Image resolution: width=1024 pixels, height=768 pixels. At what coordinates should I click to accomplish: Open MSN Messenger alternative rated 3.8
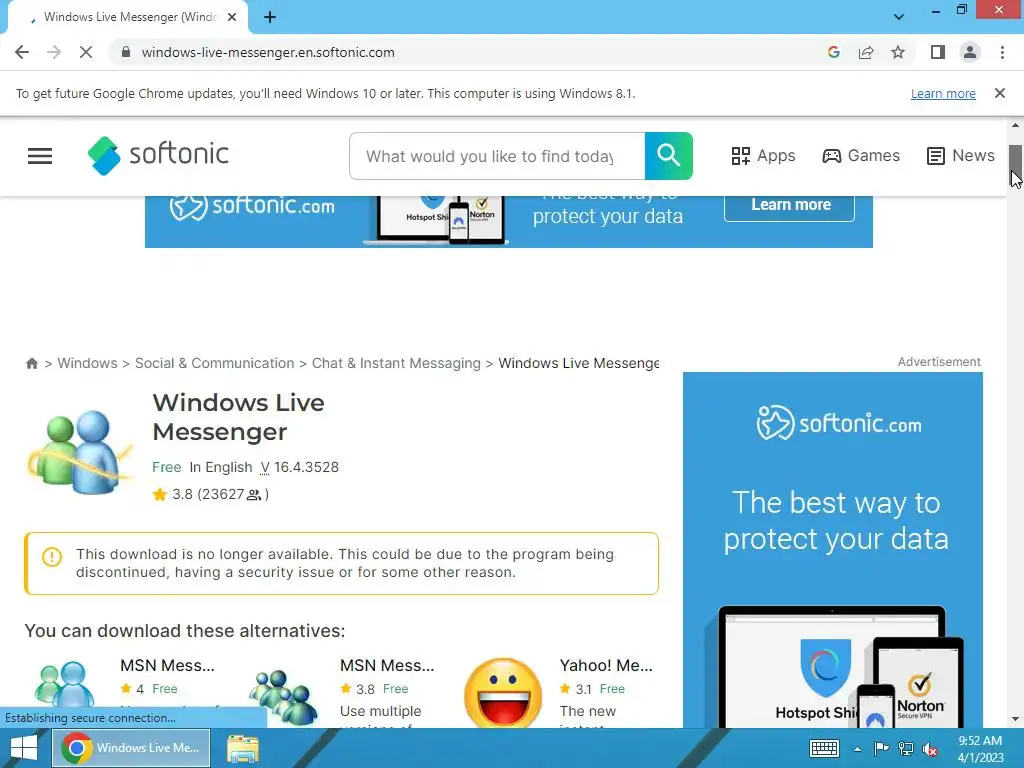[387, 665]
